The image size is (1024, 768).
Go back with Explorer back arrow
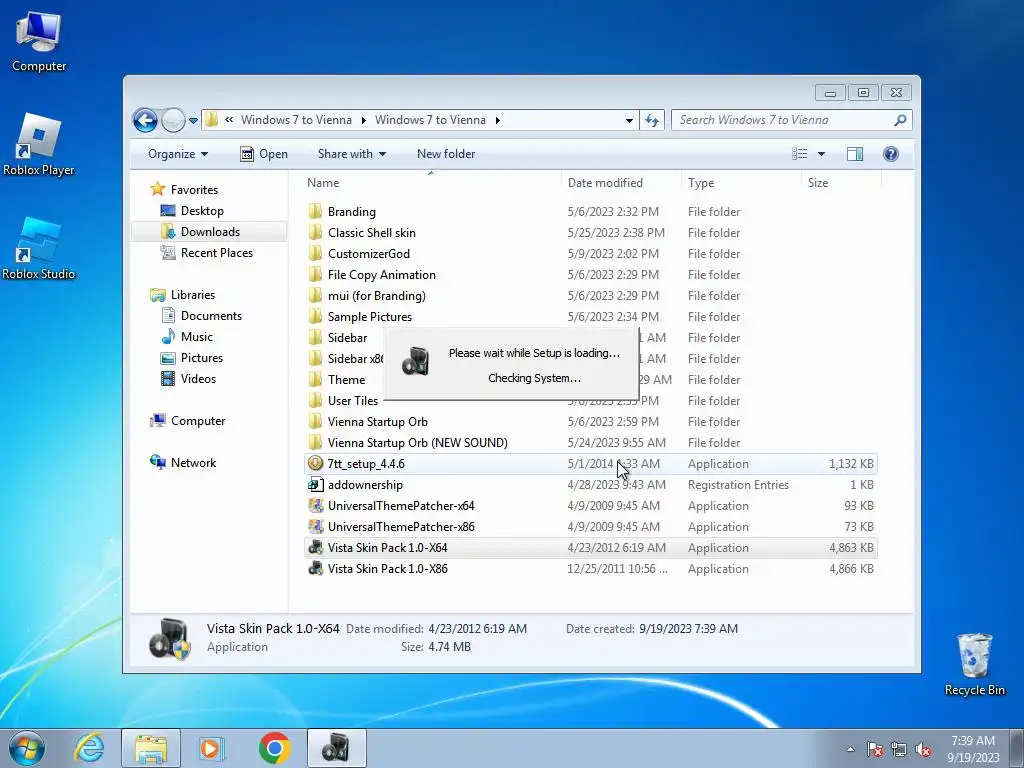pos(145,120)
